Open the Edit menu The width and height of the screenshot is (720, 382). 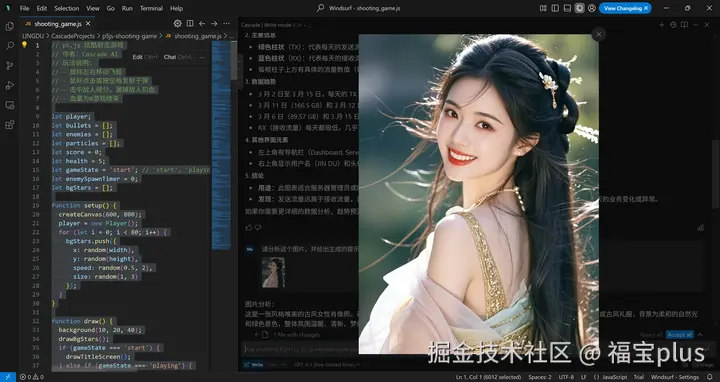pyautogui.click(x=42, y=8)
